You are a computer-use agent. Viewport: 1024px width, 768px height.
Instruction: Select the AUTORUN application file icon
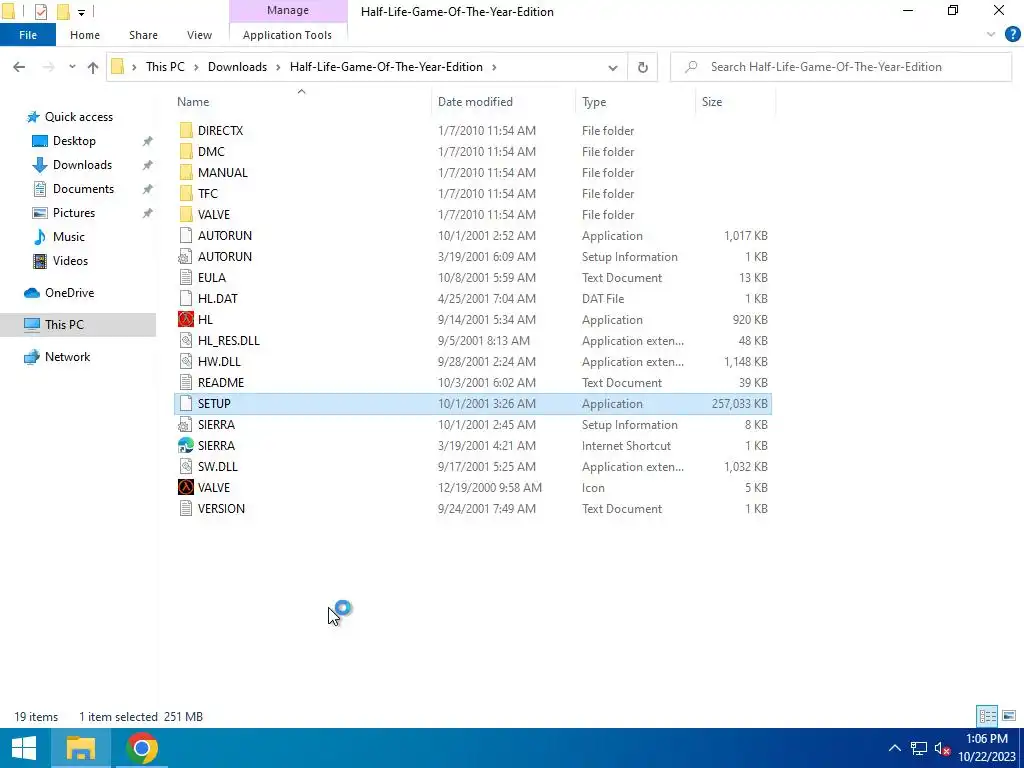coord(186,236)
